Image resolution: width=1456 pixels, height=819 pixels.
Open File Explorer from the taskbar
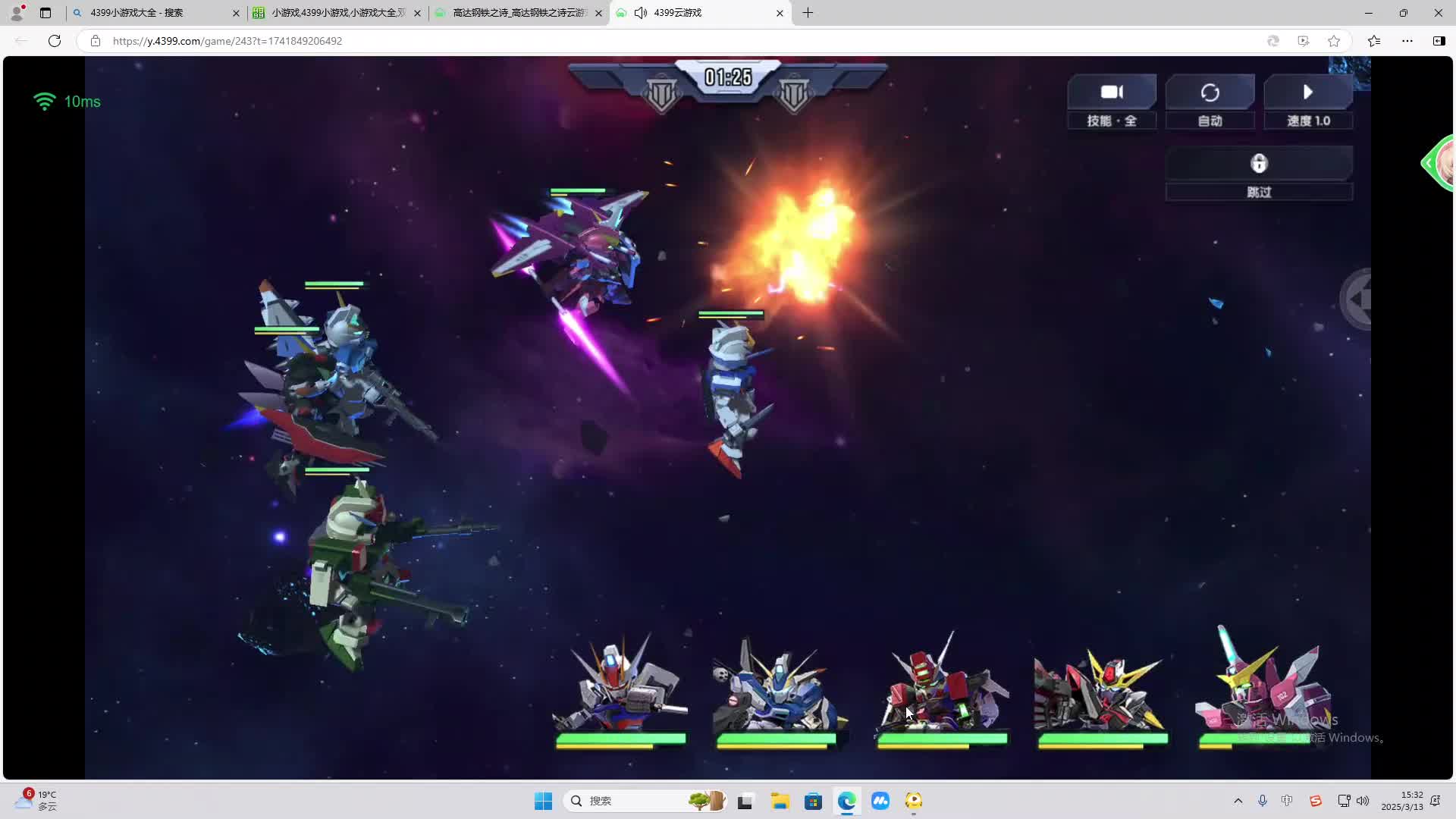(x=780, y=801)
